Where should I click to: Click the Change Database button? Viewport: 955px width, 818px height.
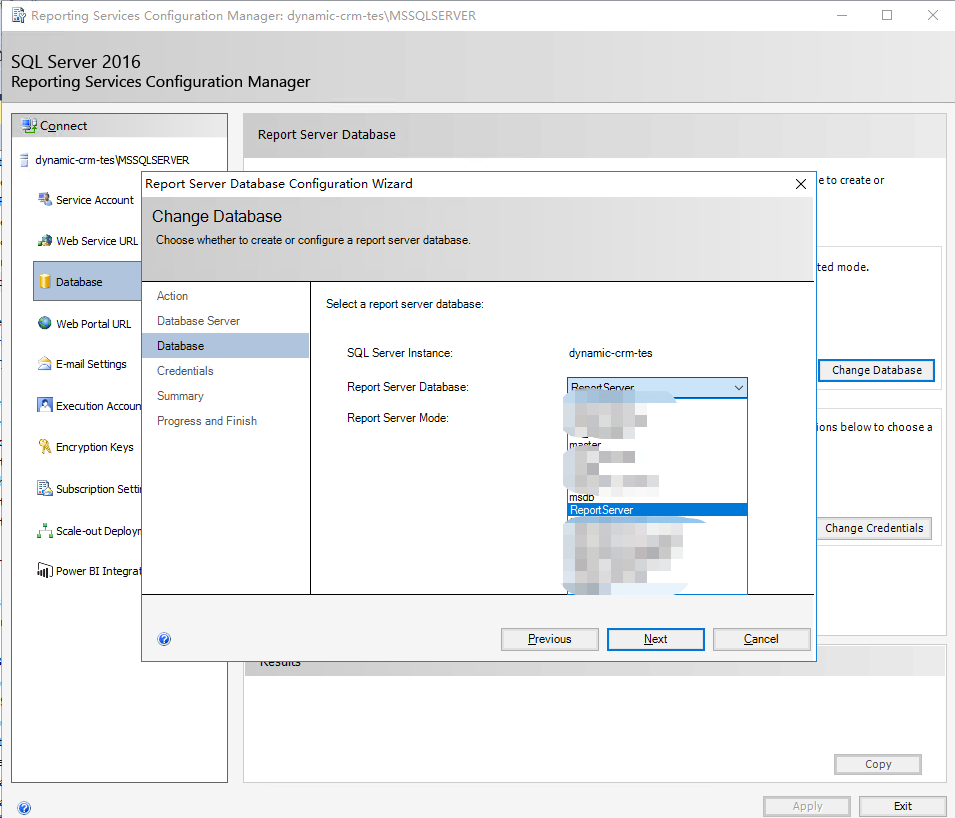876,370
